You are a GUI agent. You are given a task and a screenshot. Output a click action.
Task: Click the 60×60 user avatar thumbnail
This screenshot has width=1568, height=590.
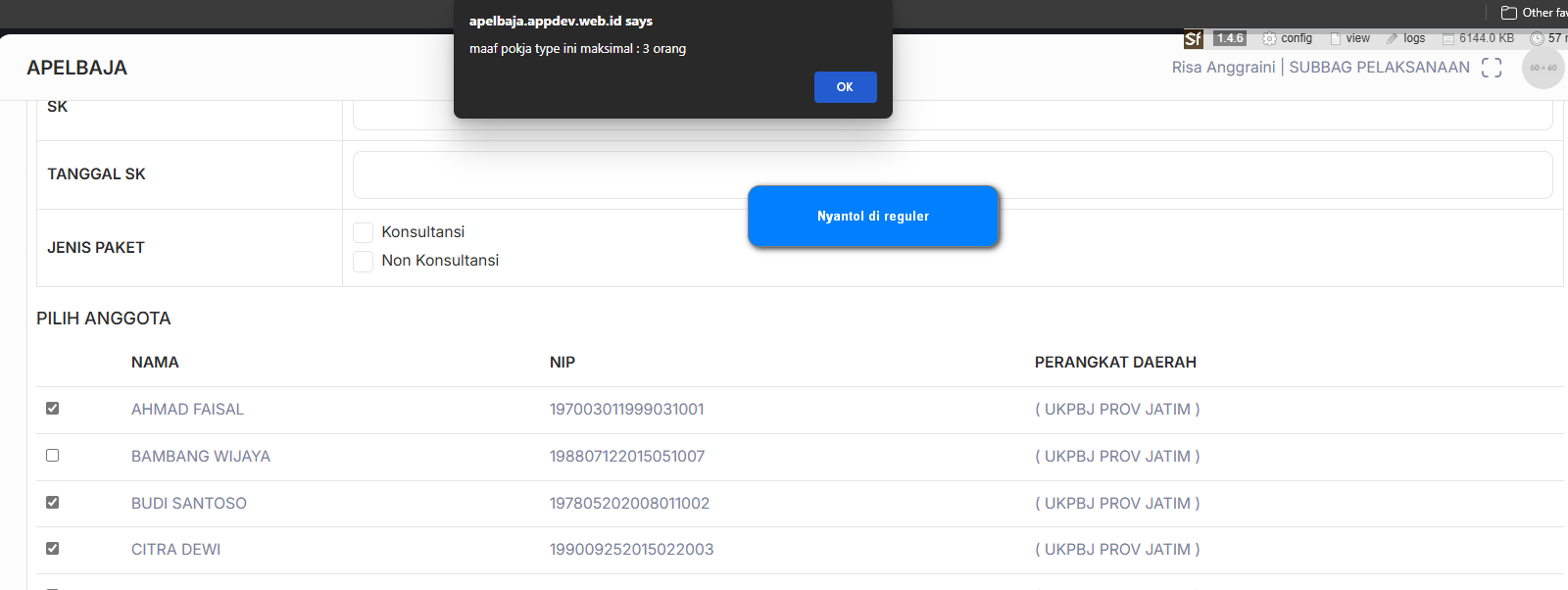(1543, 68)
